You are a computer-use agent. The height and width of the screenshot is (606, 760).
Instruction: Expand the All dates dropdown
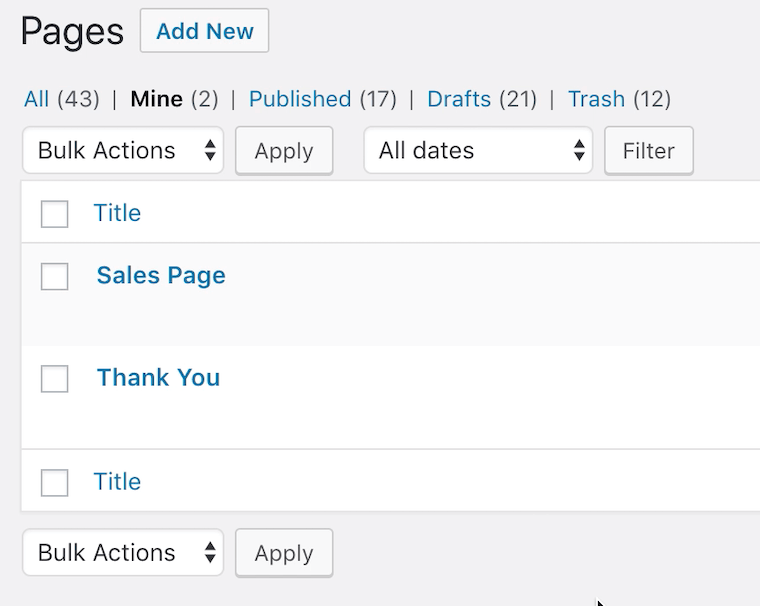click(478, 151)
